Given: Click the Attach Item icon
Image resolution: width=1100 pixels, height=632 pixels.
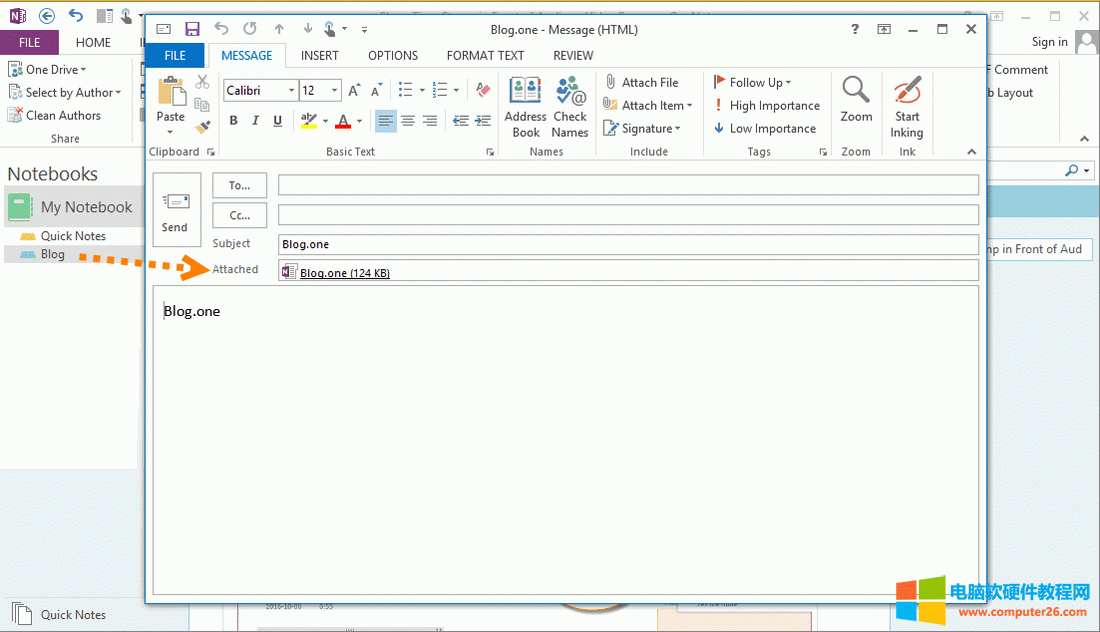Looking at the screenshot, I should 610,104.
